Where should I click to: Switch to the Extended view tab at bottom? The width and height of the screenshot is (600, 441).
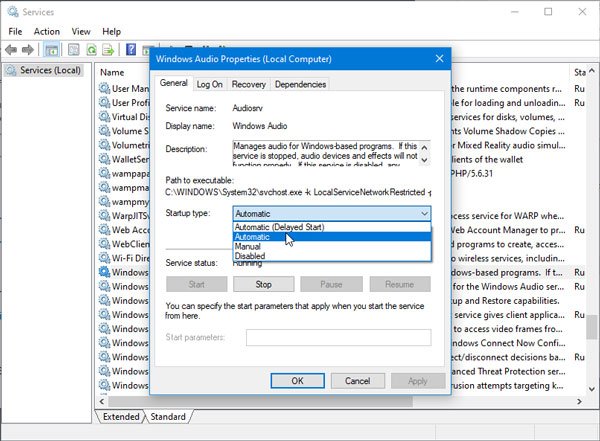[x=121, y=416]
